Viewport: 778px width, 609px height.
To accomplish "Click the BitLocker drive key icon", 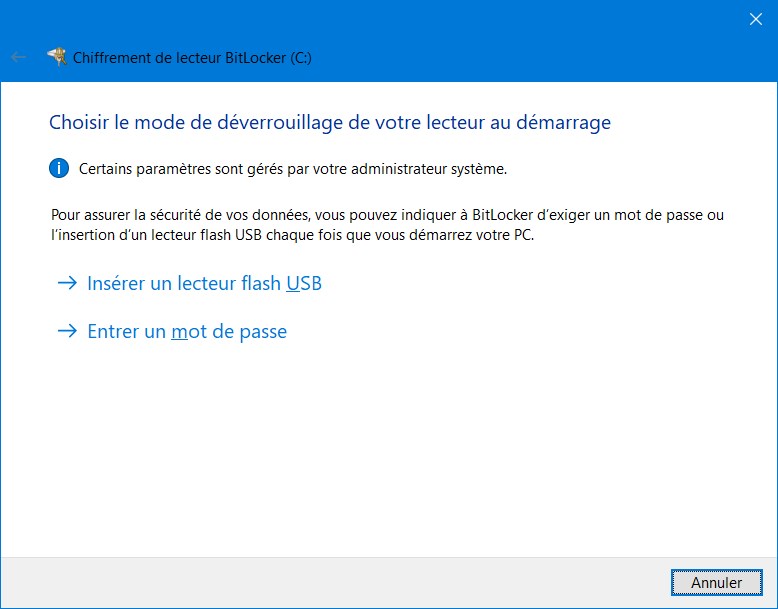I will coord(57,57).
